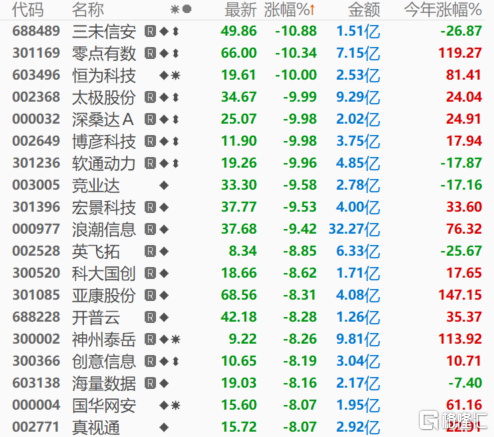
Task: Click the diamond icon next to 英飞拓
Action: click(x=164, y=251)
